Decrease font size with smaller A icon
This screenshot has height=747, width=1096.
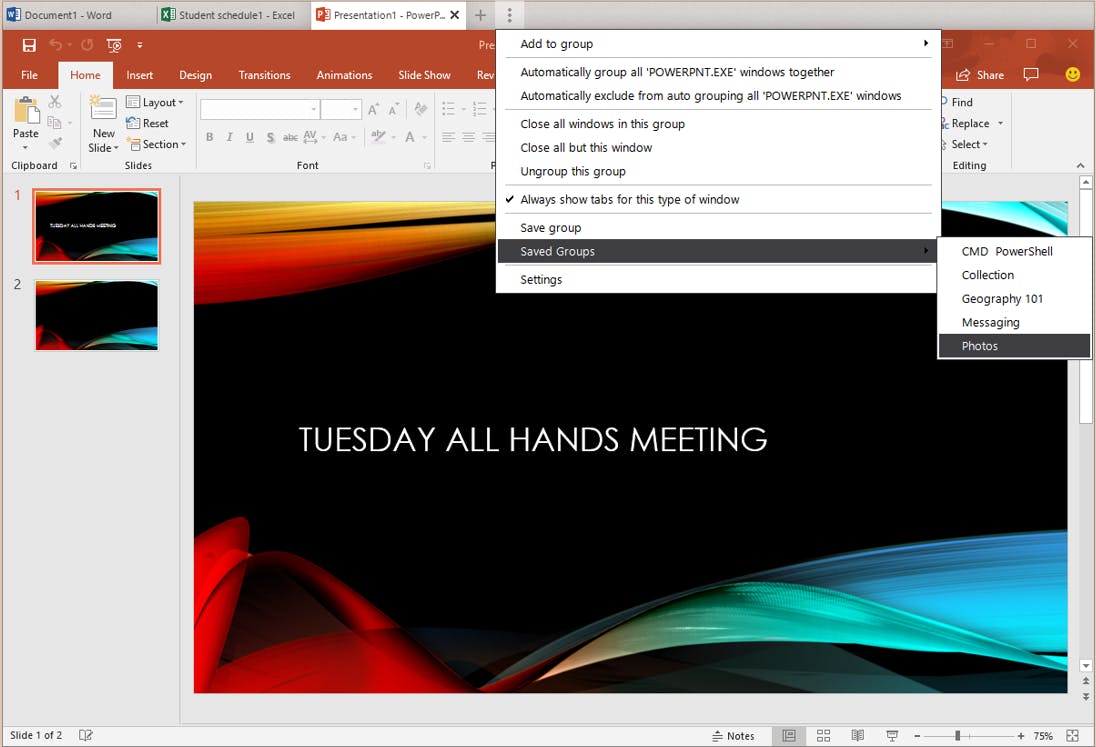tap(394, 109)
